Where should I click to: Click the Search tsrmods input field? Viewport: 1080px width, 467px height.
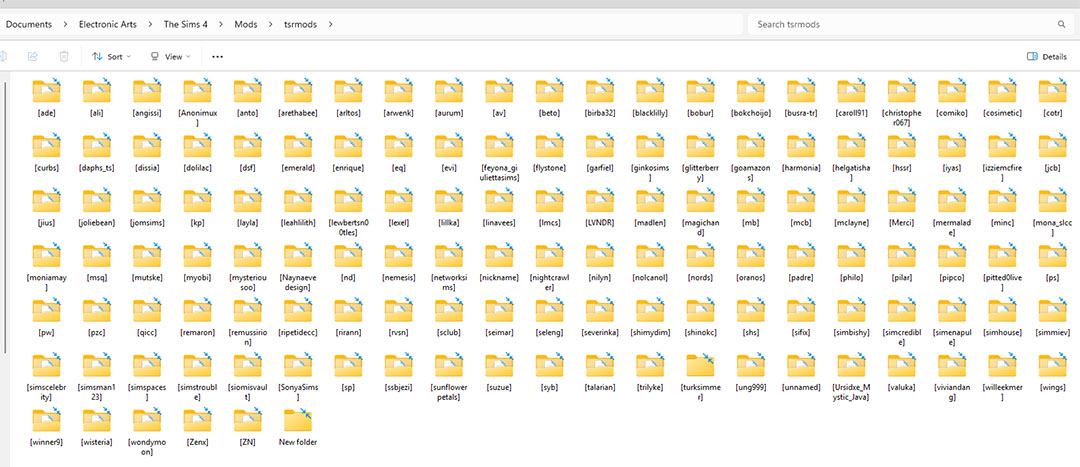(900, 23)
